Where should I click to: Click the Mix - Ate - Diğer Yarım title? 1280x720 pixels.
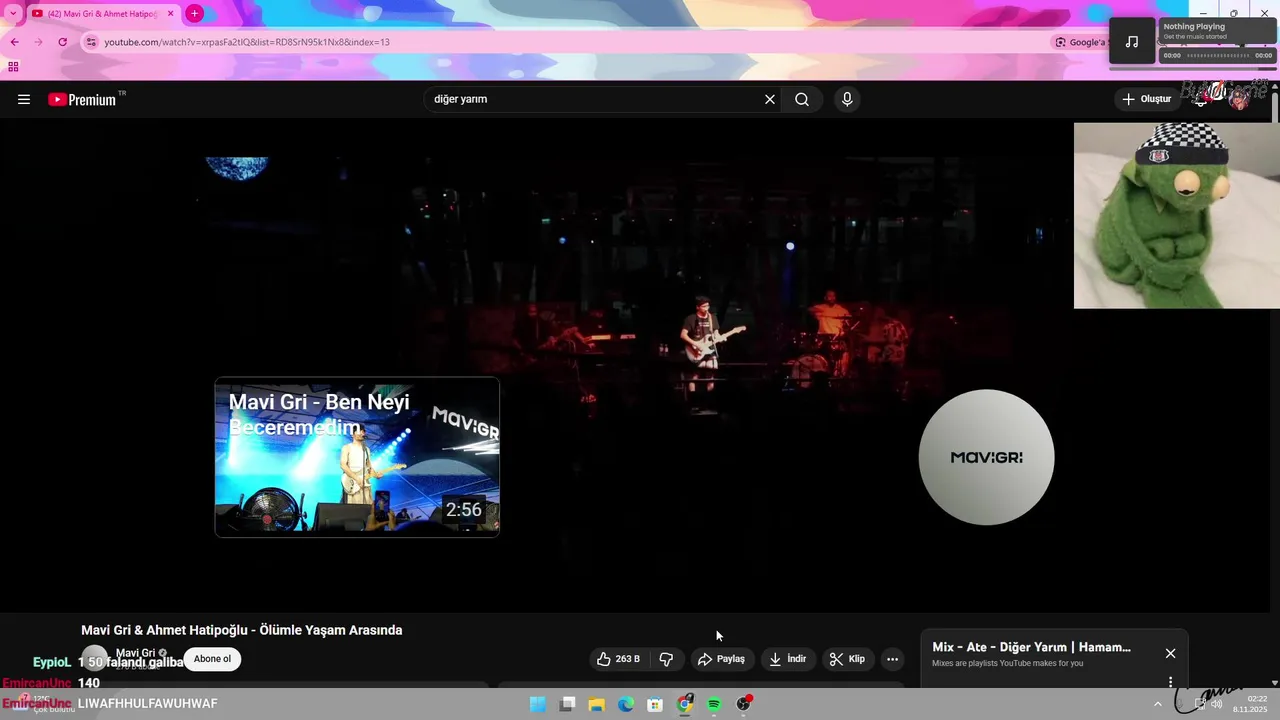pos(1031,647)
